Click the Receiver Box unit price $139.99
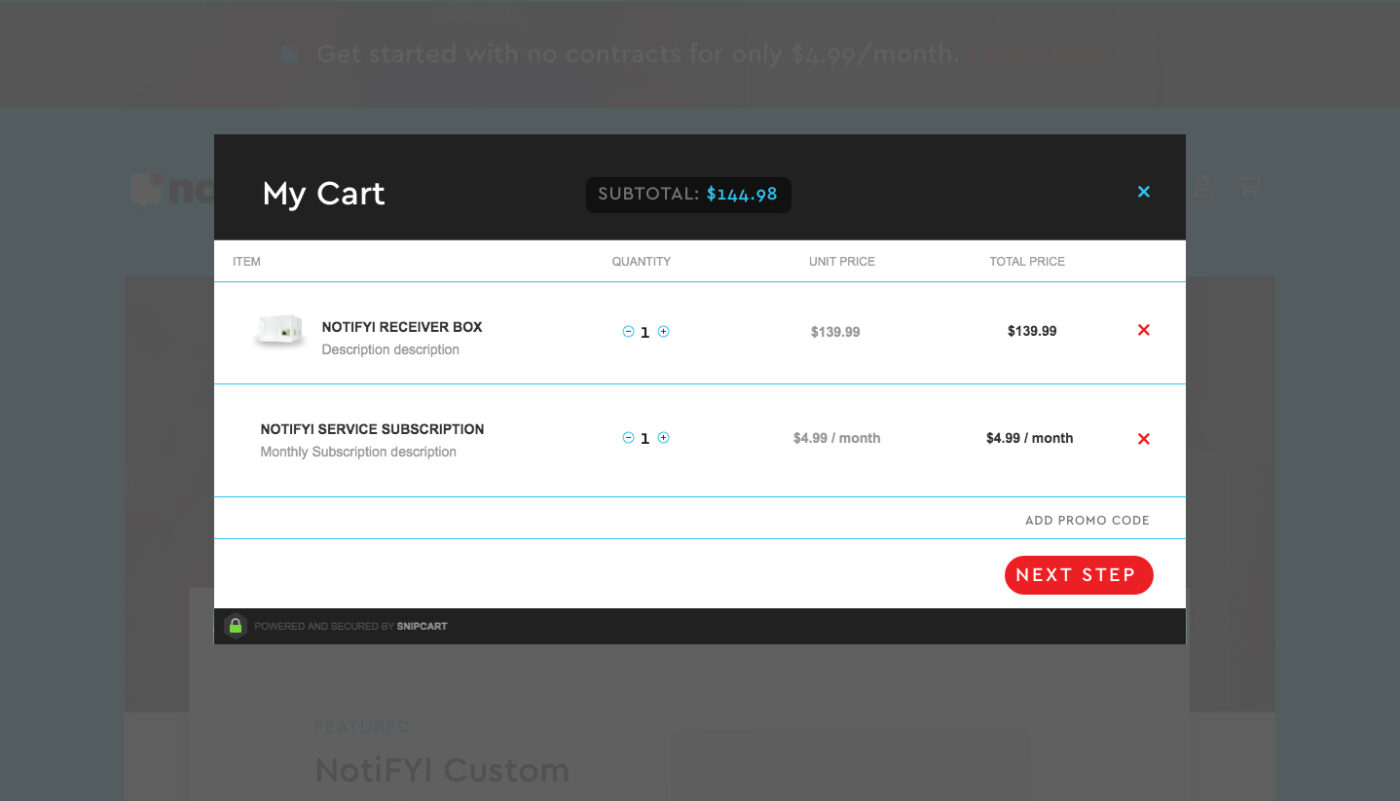1400x801 pixels. tap(835, 331)
